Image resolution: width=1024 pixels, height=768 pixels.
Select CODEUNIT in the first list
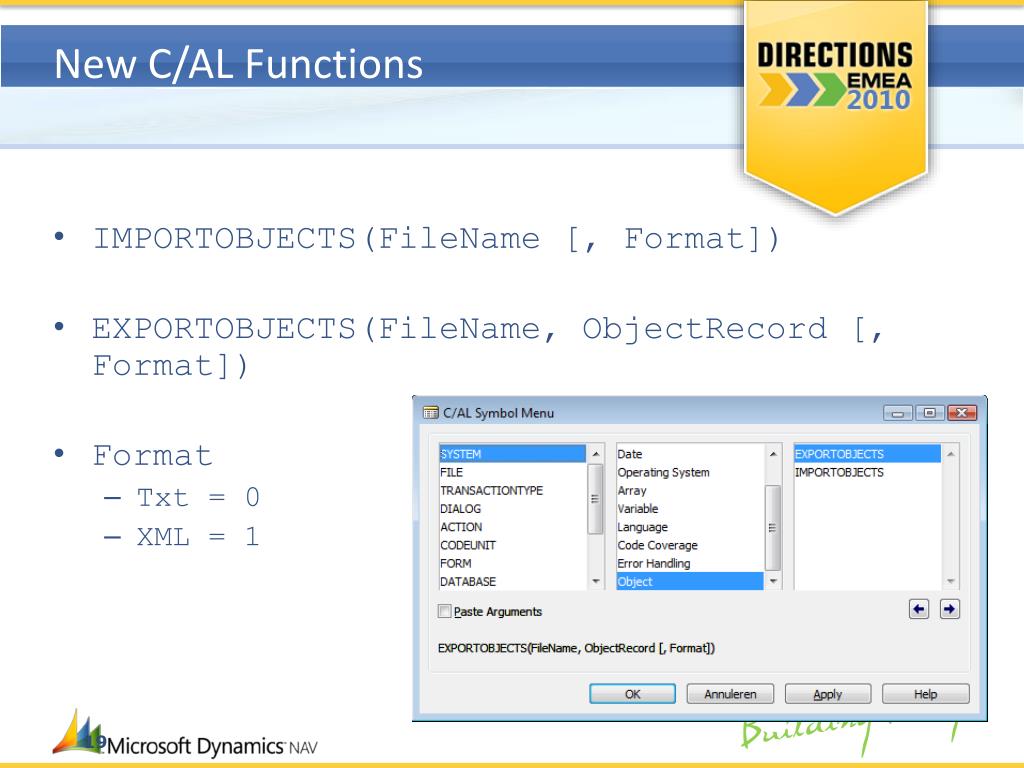(512, 545)
